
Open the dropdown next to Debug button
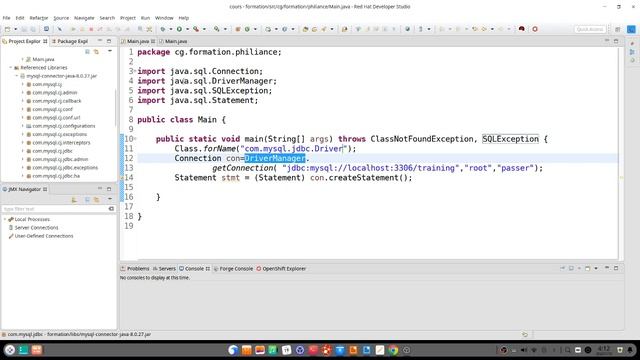point(171,29)
